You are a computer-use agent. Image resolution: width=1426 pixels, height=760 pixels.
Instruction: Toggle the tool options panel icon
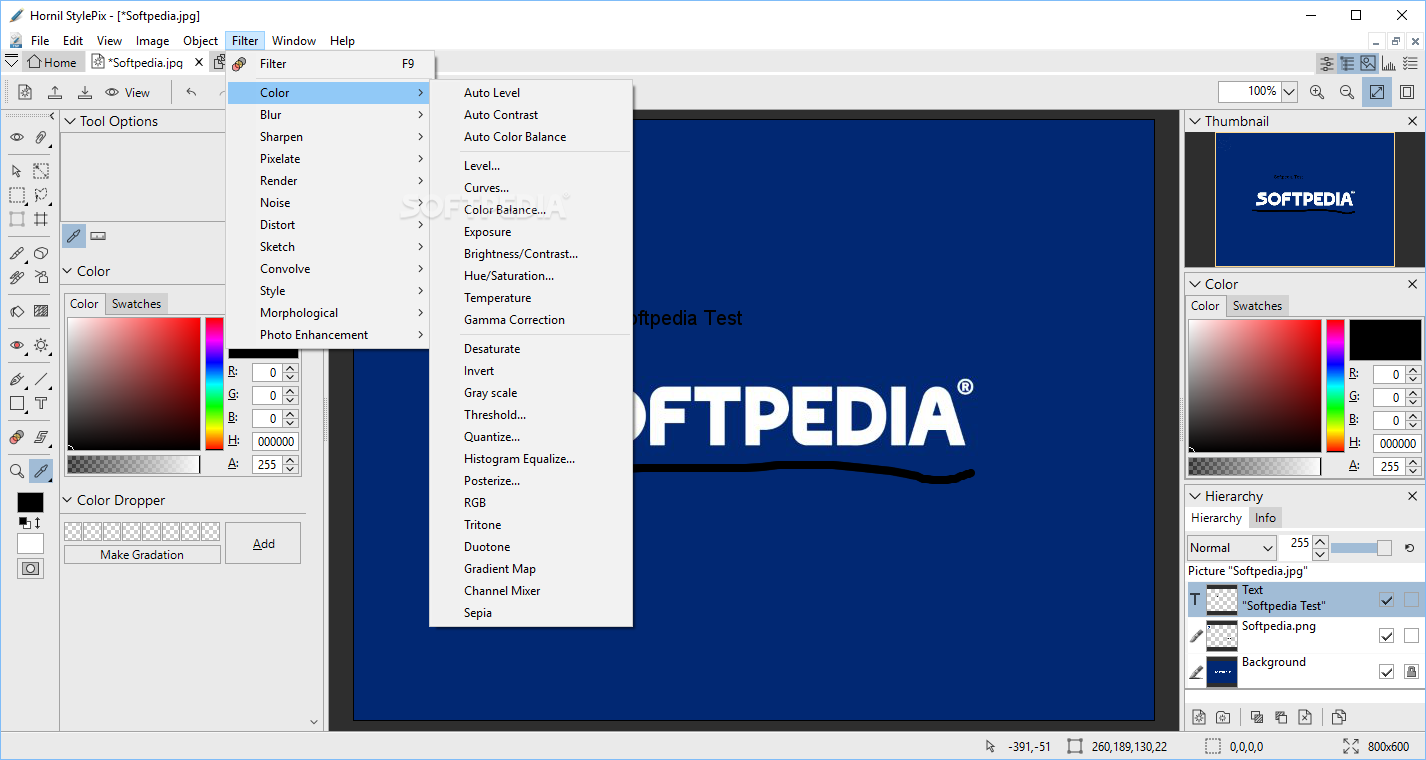pyautogui.click(x=1327, y=63)
